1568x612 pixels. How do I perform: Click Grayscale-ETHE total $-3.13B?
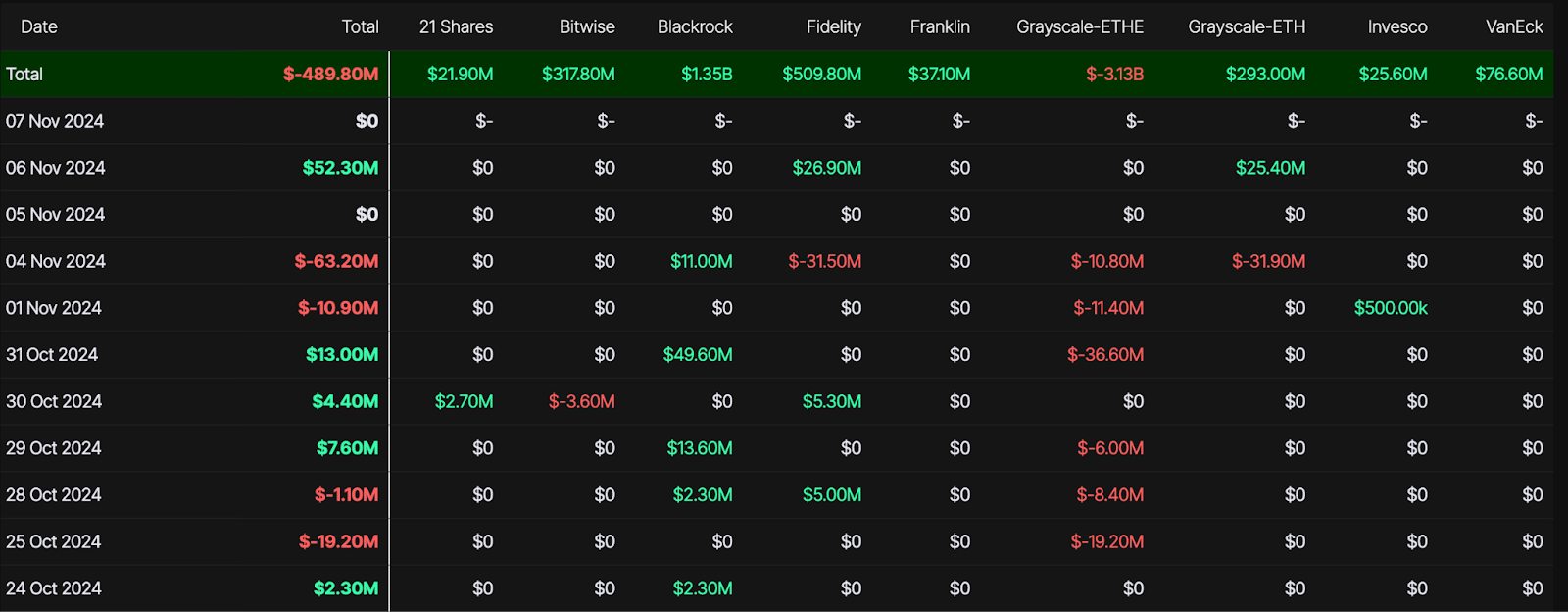(1114, 74)
